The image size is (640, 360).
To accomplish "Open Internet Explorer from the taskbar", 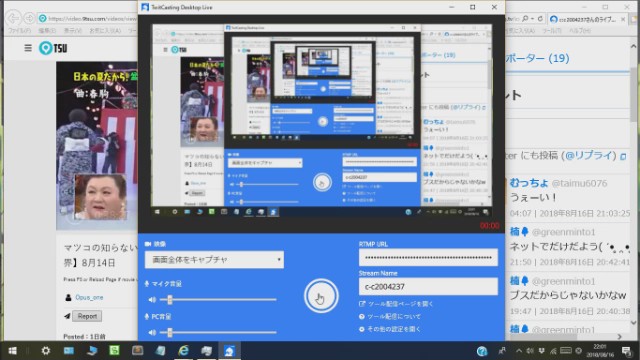I will 184,351.
